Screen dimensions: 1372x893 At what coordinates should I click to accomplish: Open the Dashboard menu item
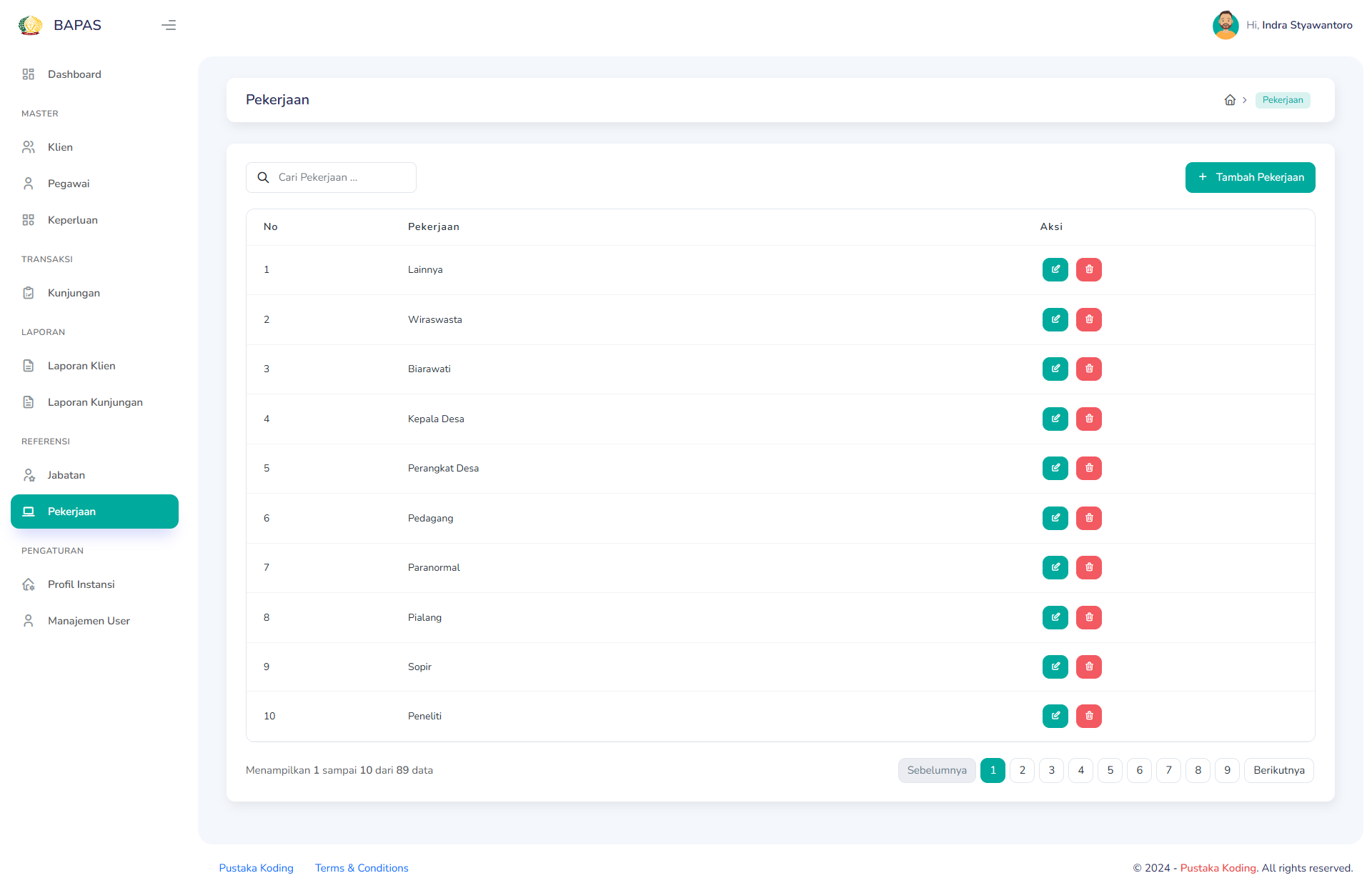tap(74, 74)
